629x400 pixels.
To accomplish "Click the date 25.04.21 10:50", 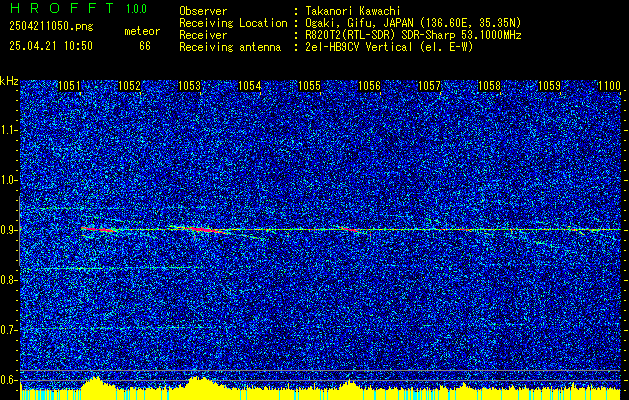I will (x=51, y=46).
